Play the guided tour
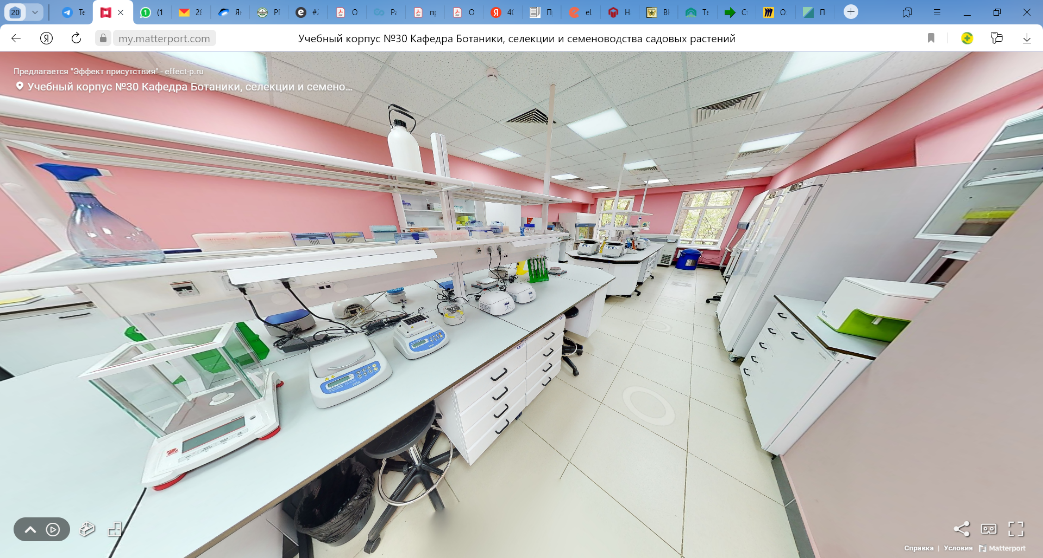1043x558 pixels. (x=53, y=529)
